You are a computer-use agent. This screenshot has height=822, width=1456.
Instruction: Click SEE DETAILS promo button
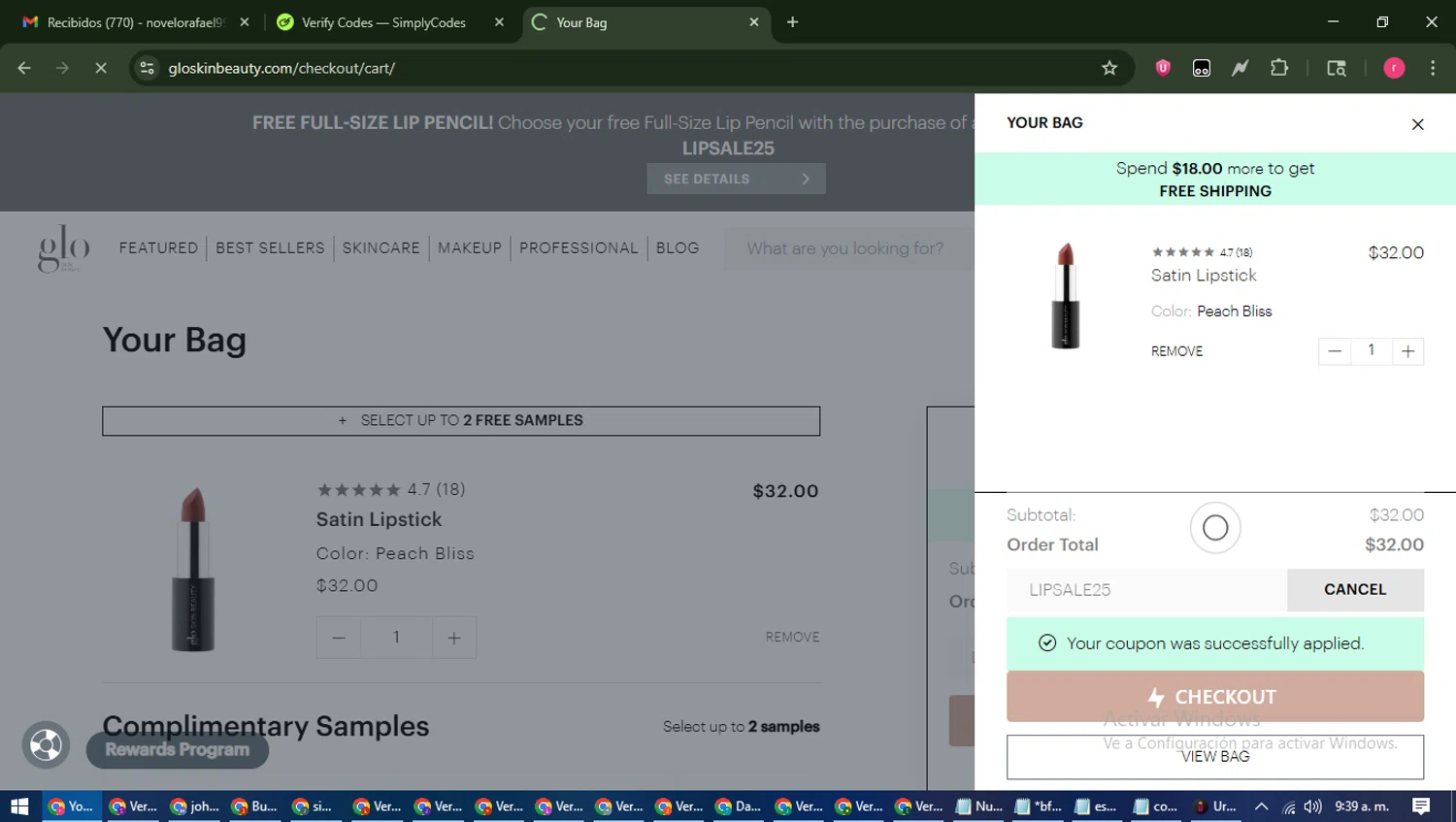(x=736, y=179)
